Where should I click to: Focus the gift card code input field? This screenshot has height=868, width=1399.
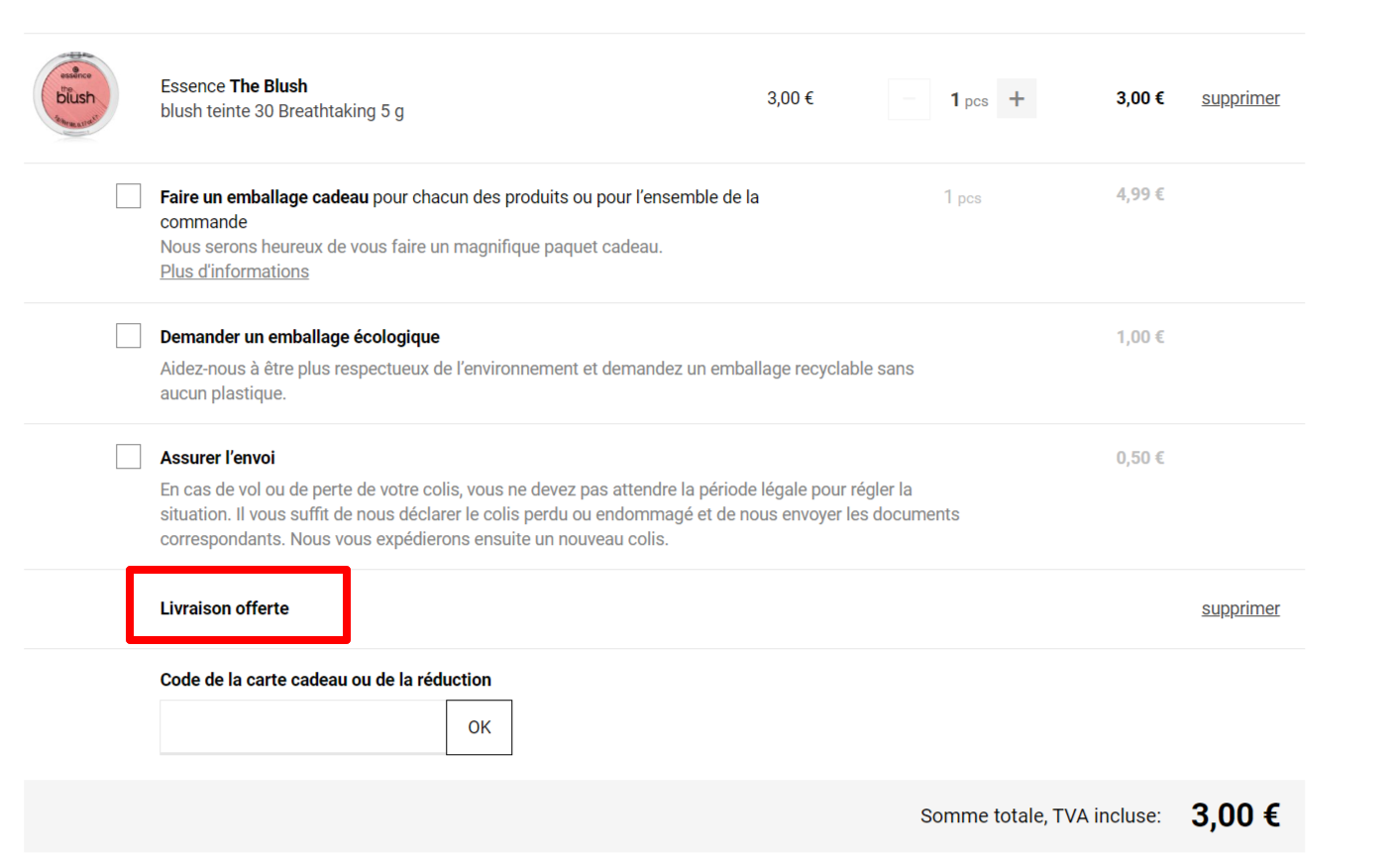pos(302,727)
